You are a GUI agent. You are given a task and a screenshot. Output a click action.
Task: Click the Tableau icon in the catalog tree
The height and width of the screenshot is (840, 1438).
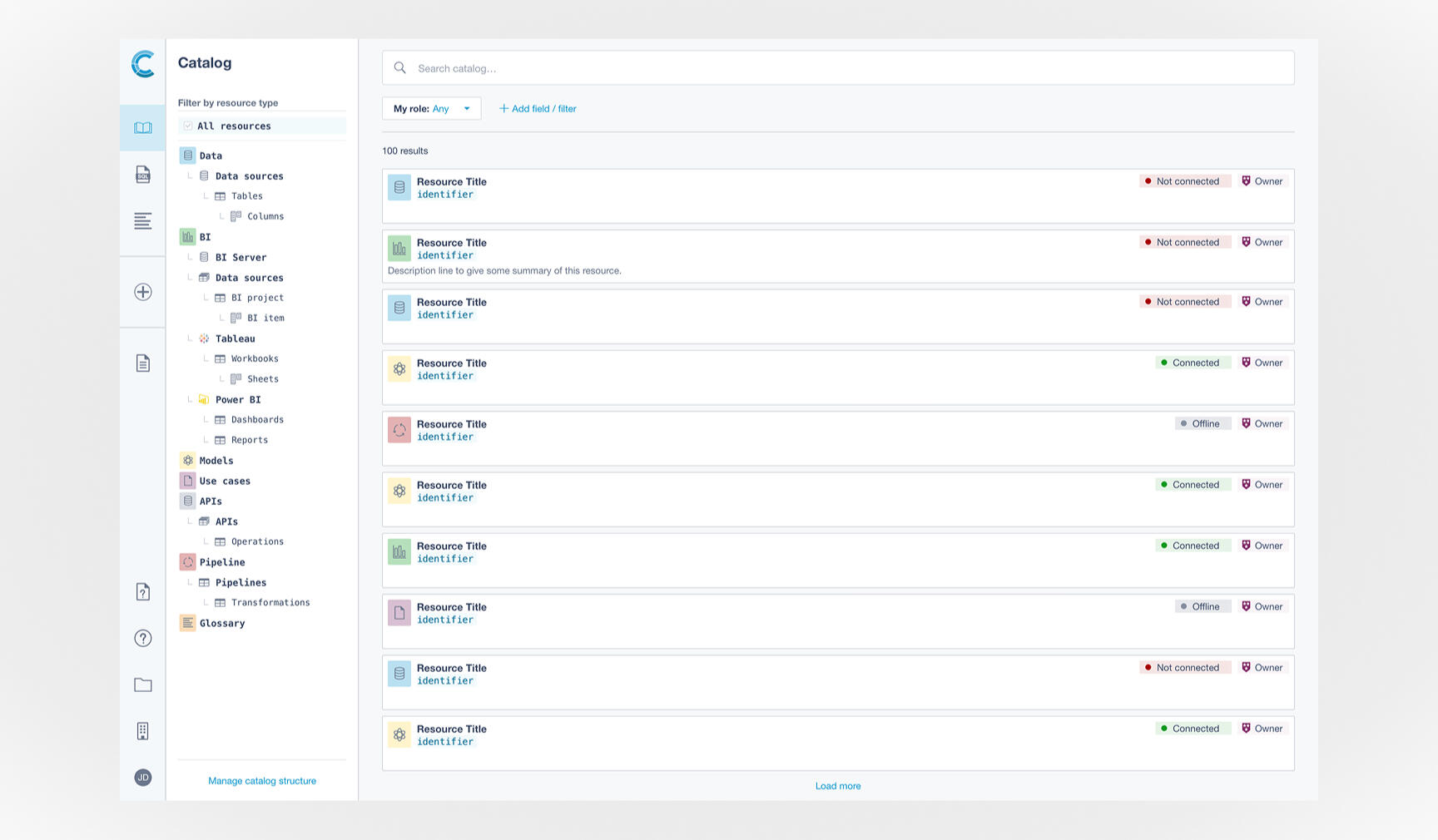point(203,338)
